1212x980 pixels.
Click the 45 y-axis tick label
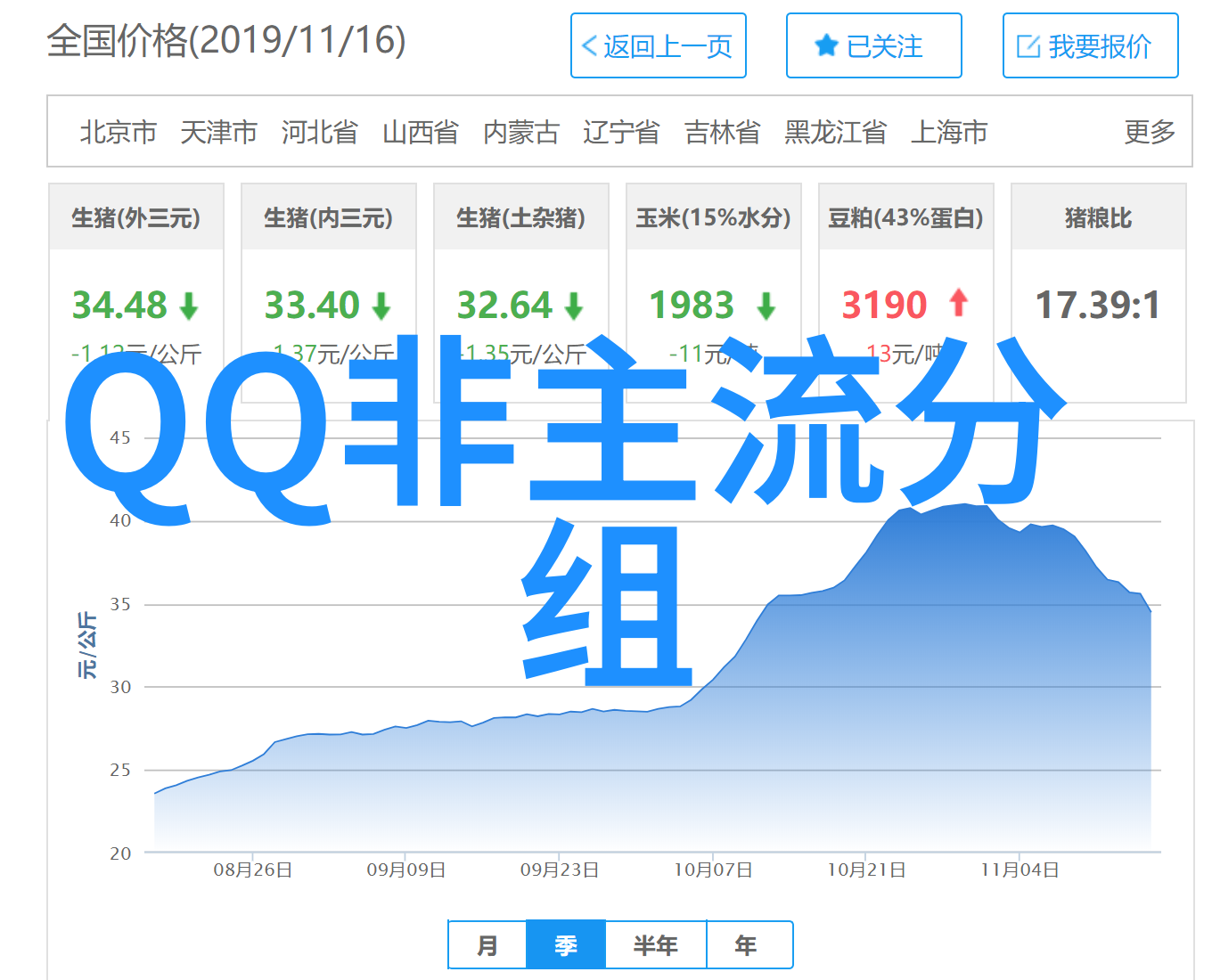[x=120, y=437]
